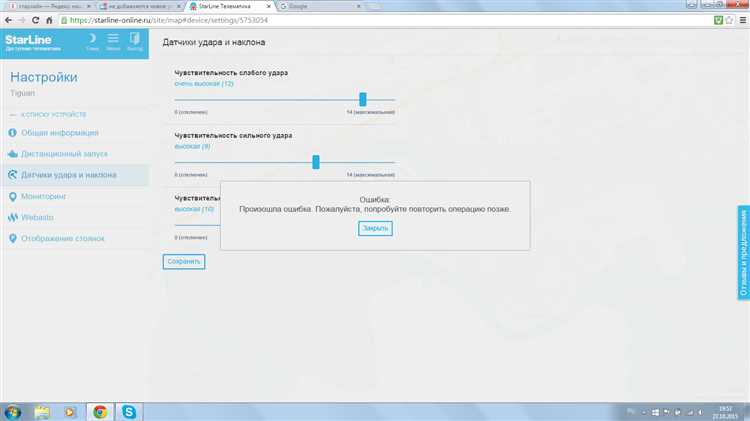Viewport: 750px width, 421px height.
Task: Switch to the second browser tab
Action: [140, 6]
